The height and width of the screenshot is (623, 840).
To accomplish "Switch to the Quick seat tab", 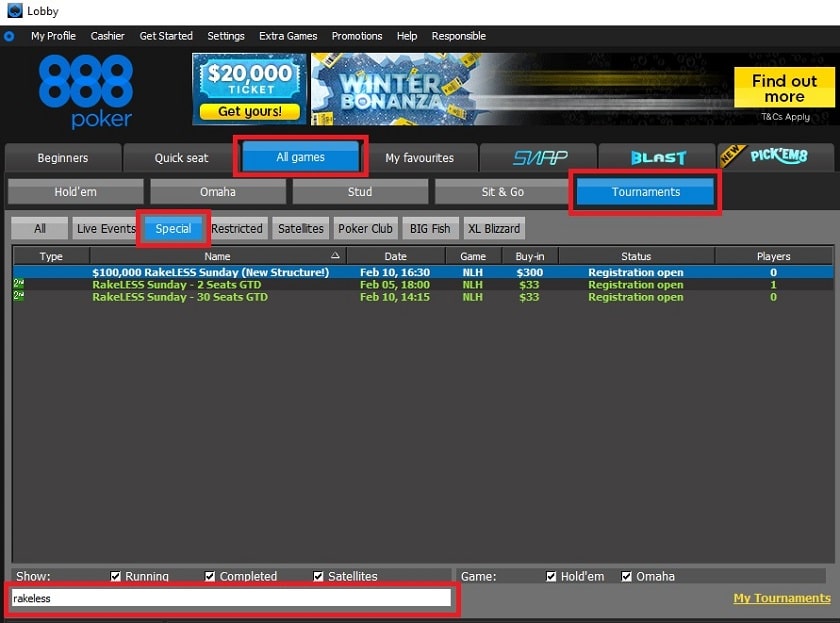I will click(x=181, y=158).
